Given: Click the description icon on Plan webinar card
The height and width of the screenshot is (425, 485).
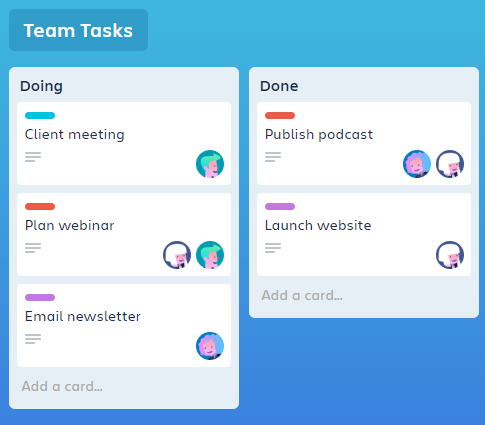Looking at the screenshot, I should [33, 248].
